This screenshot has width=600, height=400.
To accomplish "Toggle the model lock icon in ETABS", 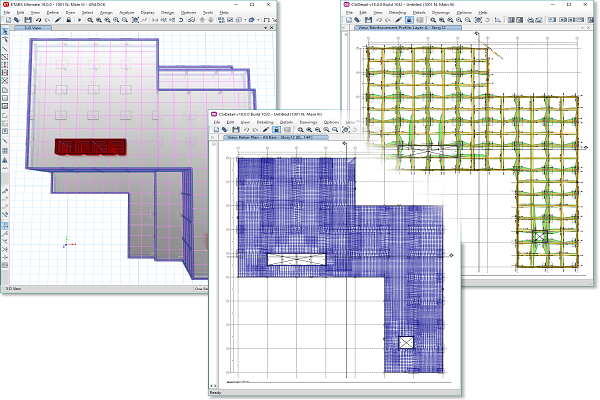I will point(67,20).
